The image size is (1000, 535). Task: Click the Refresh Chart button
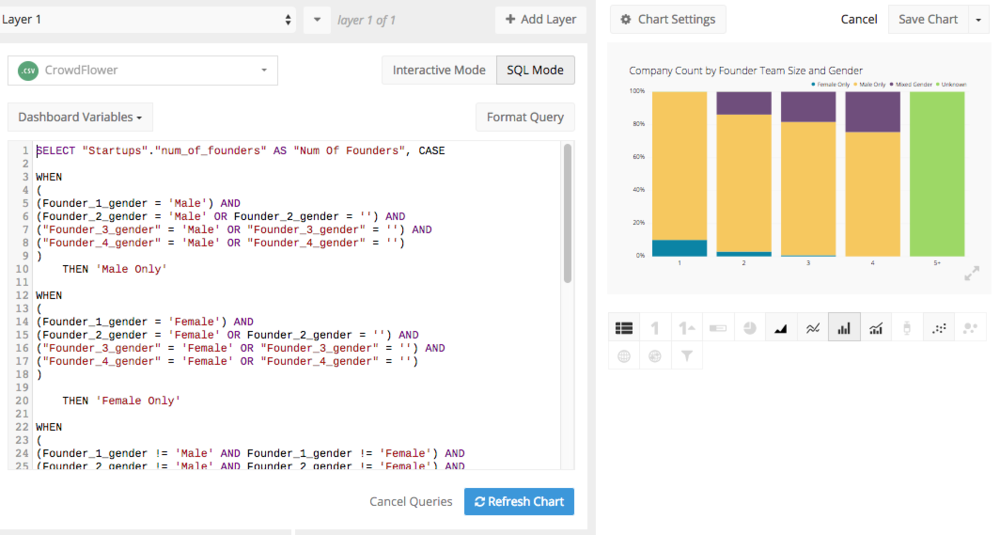(x=519, y=501)
